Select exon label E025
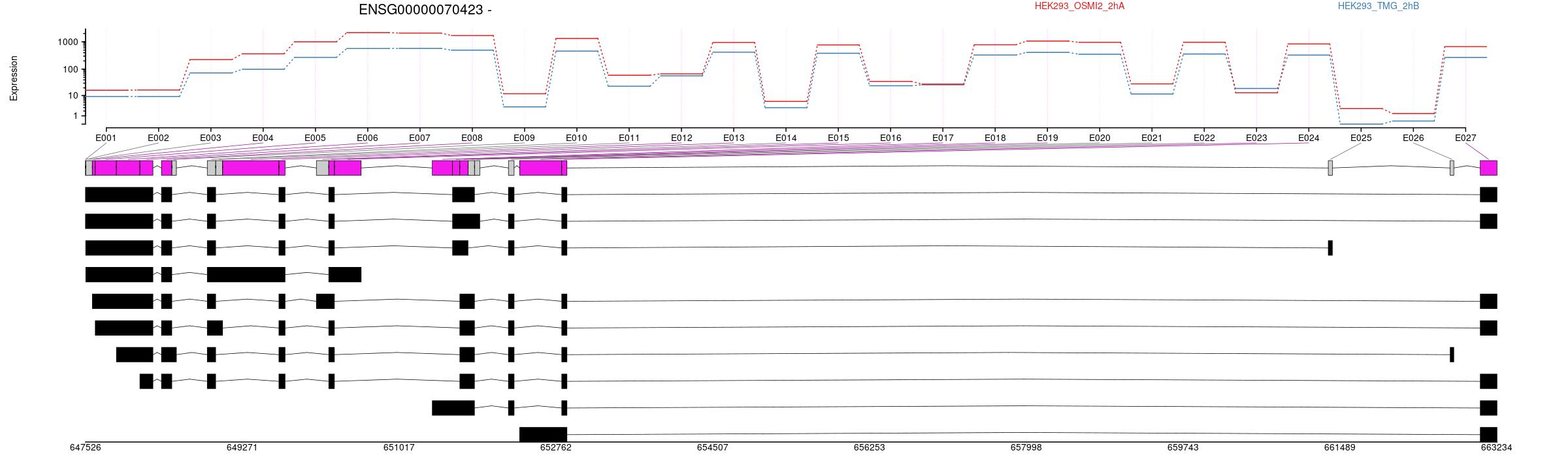This screenshot has height=457, width=1568. (x=1361, y=138)
